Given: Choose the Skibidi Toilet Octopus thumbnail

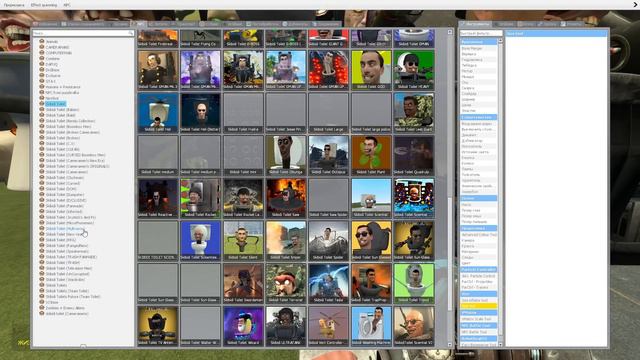Looking at the screenshot, I should [329, 156].
